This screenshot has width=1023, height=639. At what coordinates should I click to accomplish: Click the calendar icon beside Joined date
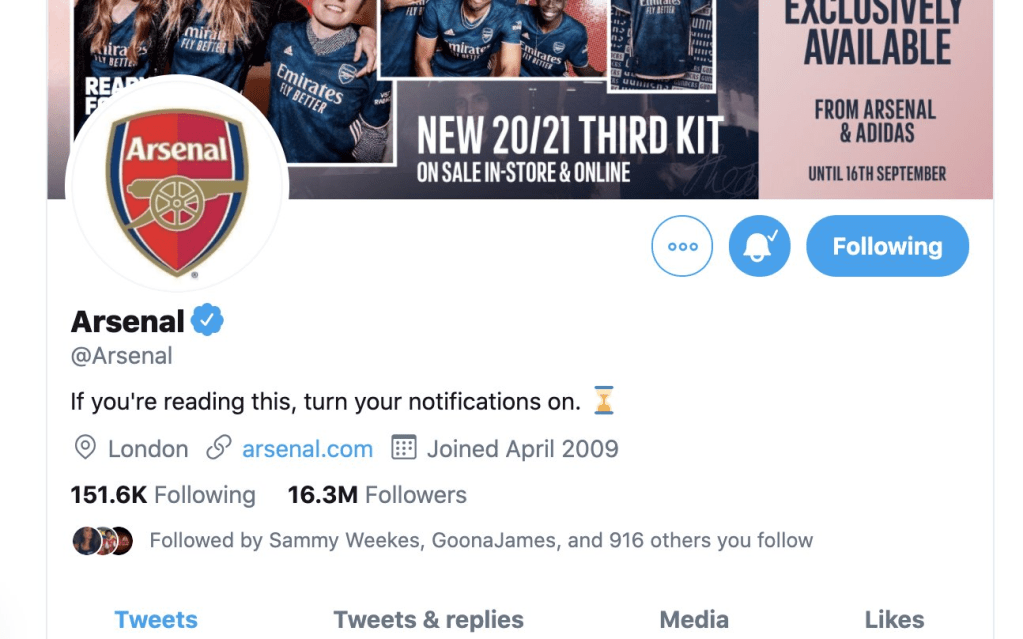click(x=403, y=448)
